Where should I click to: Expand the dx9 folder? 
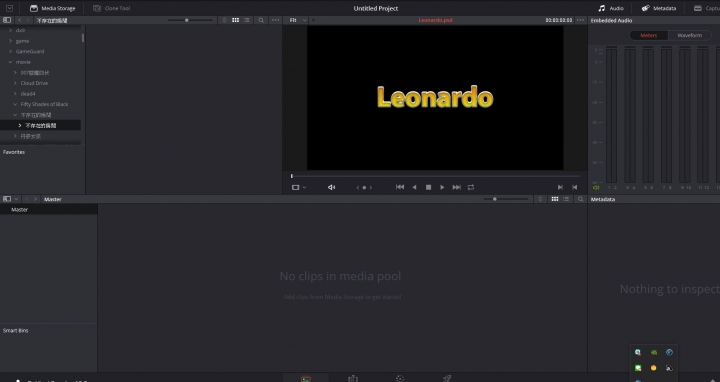pos(11,30)
